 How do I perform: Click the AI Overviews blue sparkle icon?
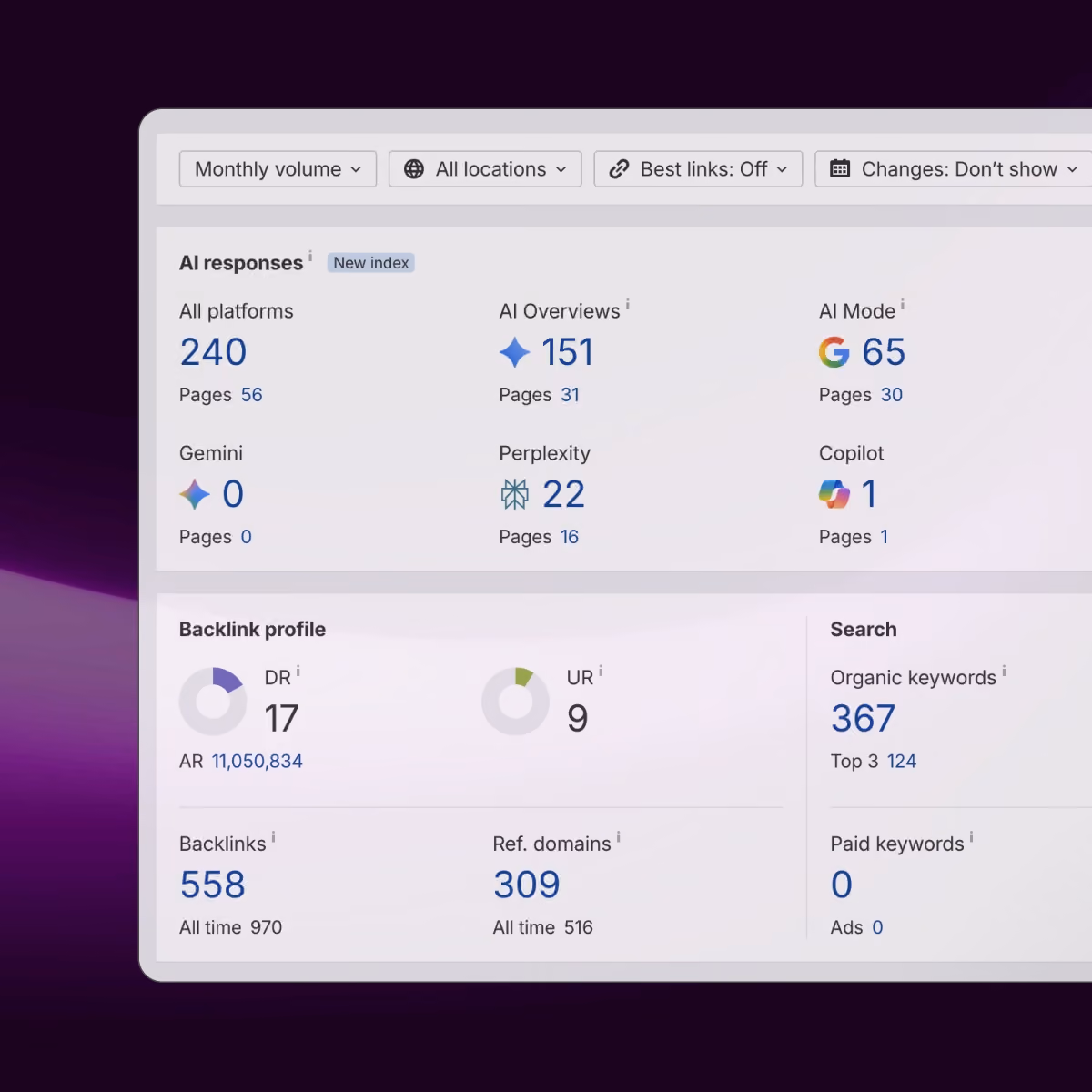[x=515, y=352]
